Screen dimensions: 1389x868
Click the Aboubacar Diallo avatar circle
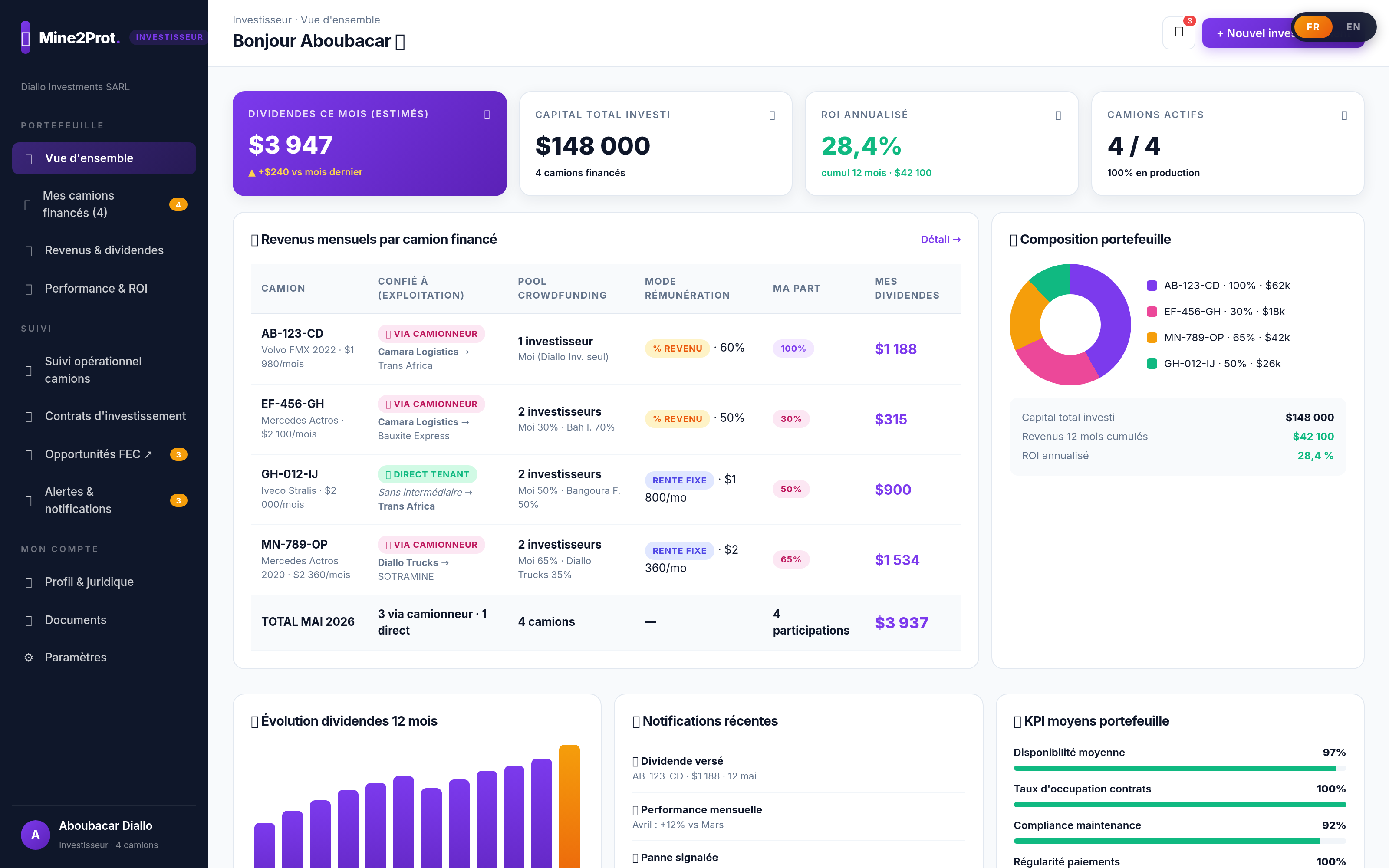click(x=36, y=835)
